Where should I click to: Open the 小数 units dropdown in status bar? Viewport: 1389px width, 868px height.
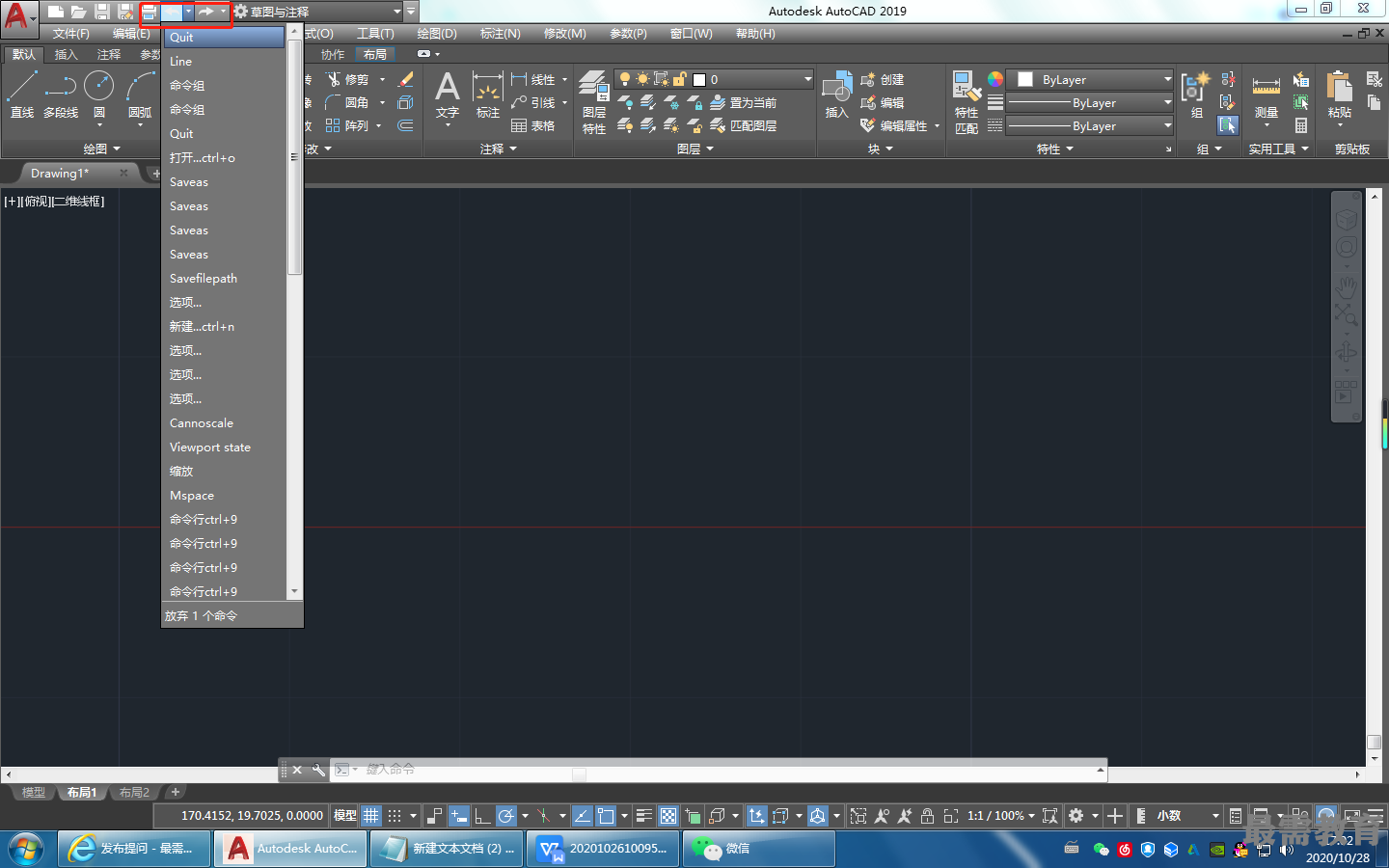(x=1188, y=816)
